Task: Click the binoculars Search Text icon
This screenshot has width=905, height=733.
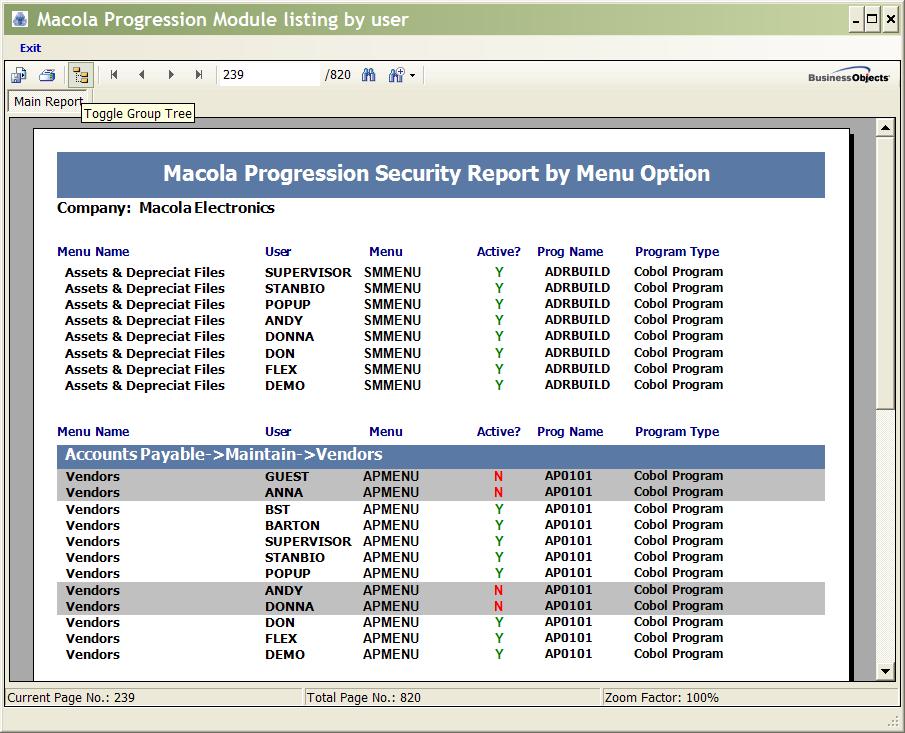Action: 368,75
